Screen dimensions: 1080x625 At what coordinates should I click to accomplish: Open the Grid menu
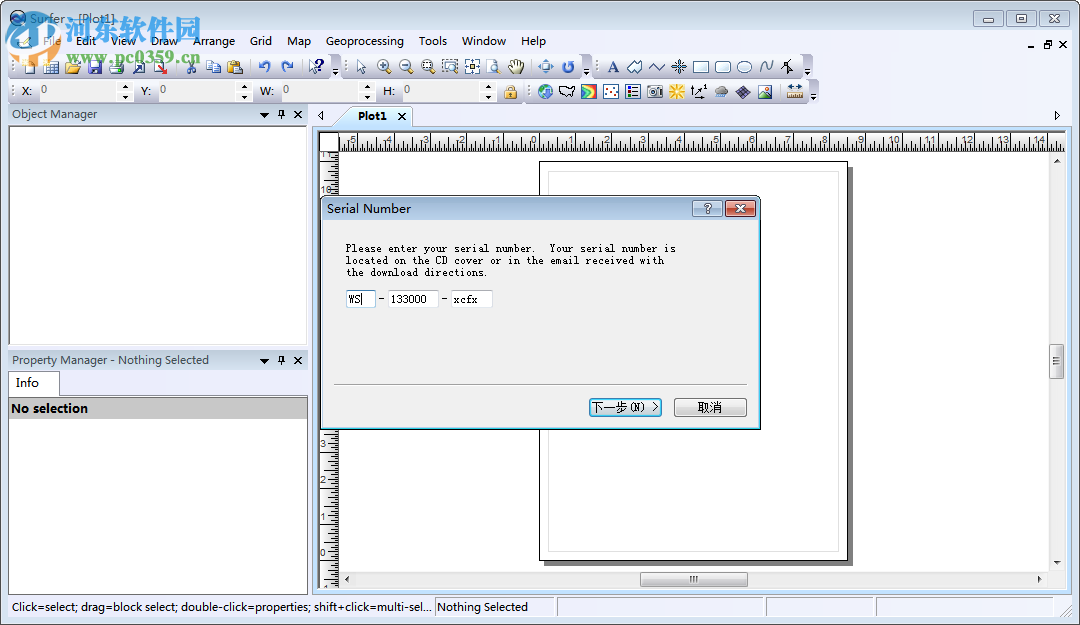coord(260,41)
